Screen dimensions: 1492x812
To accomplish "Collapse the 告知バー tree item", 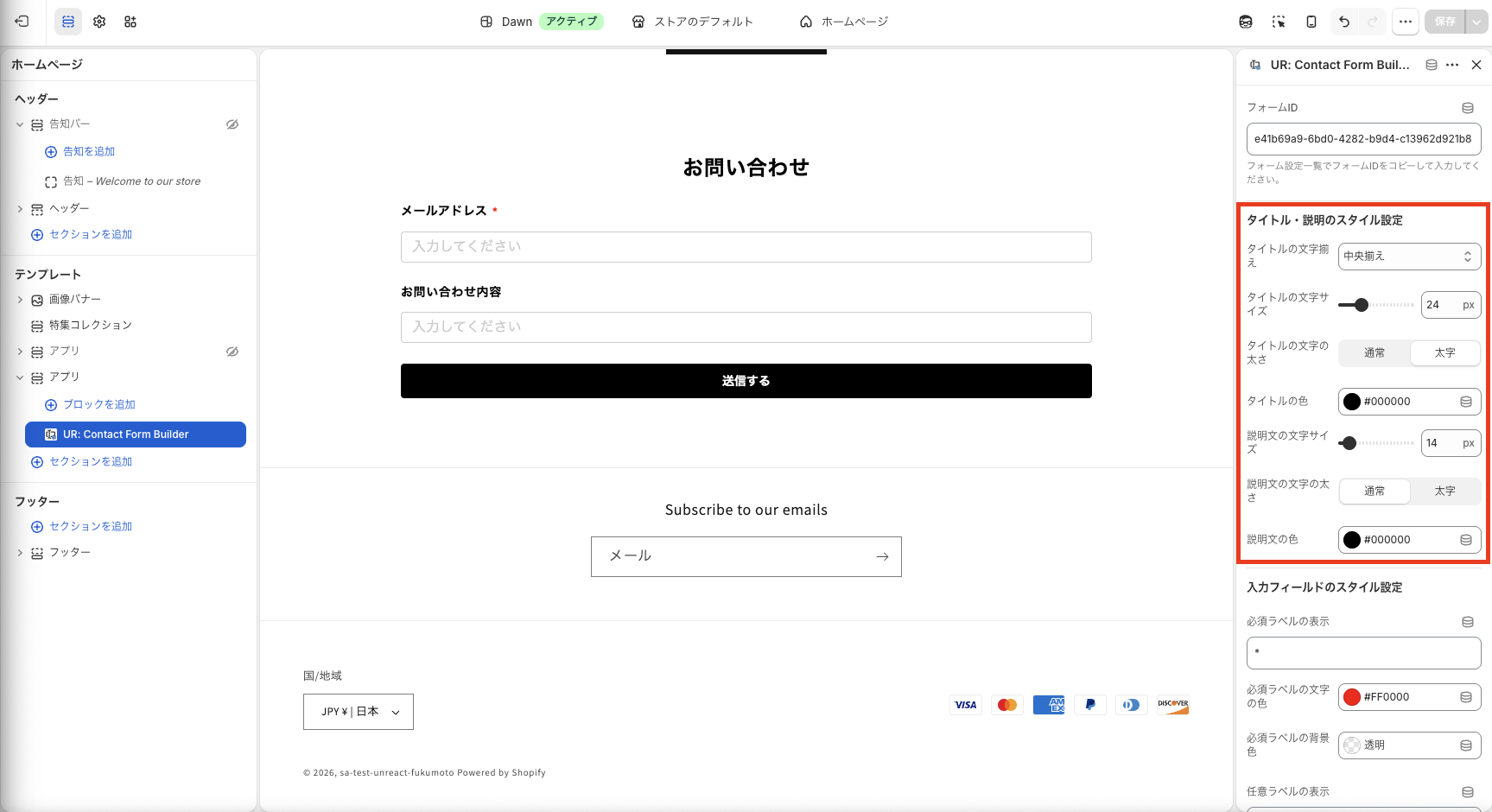I will (20, 124).
